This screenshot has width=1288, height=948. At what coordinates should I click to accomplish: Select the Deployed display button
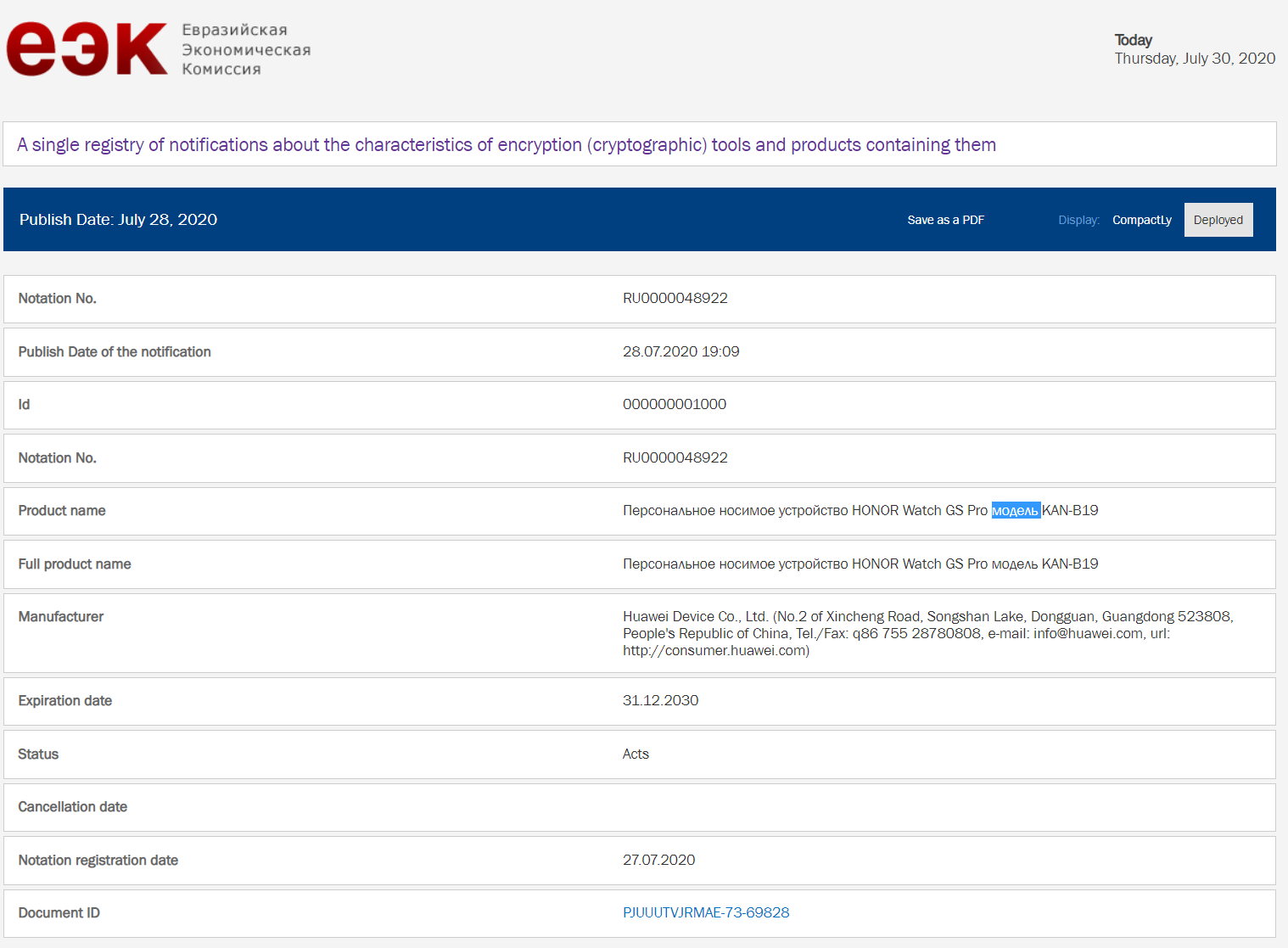coord(1218,220)
